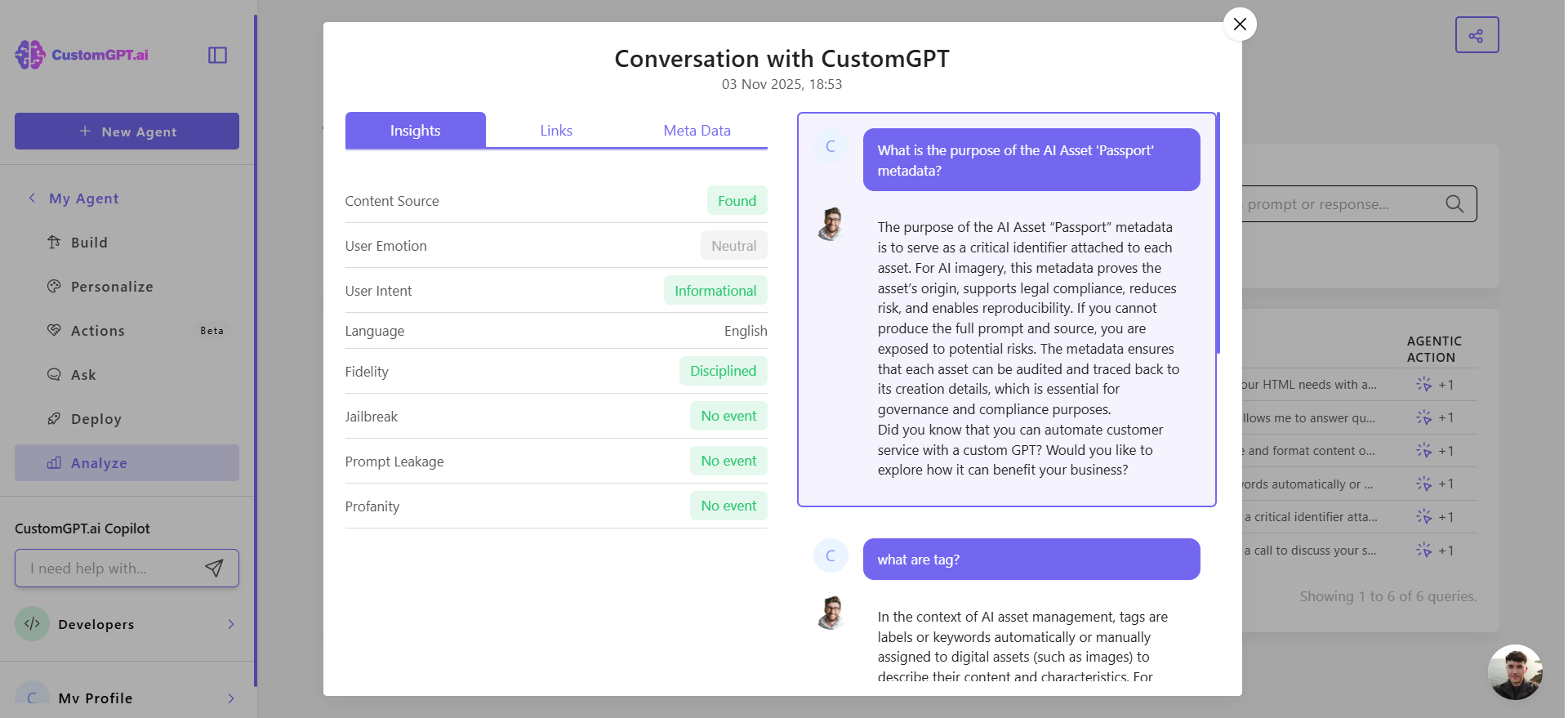
Task: Click the 'Neutral' user emotion badge
Action: point(733,246)
